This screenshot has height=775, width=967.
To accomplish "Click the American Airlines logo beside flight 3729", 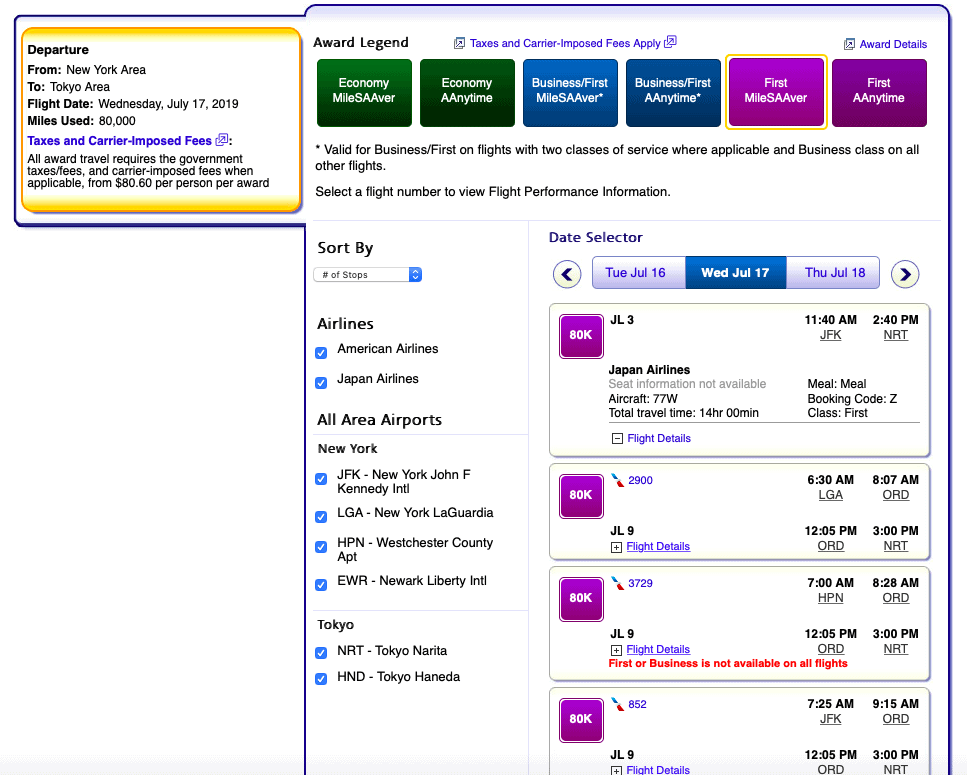I will [617, 583].
